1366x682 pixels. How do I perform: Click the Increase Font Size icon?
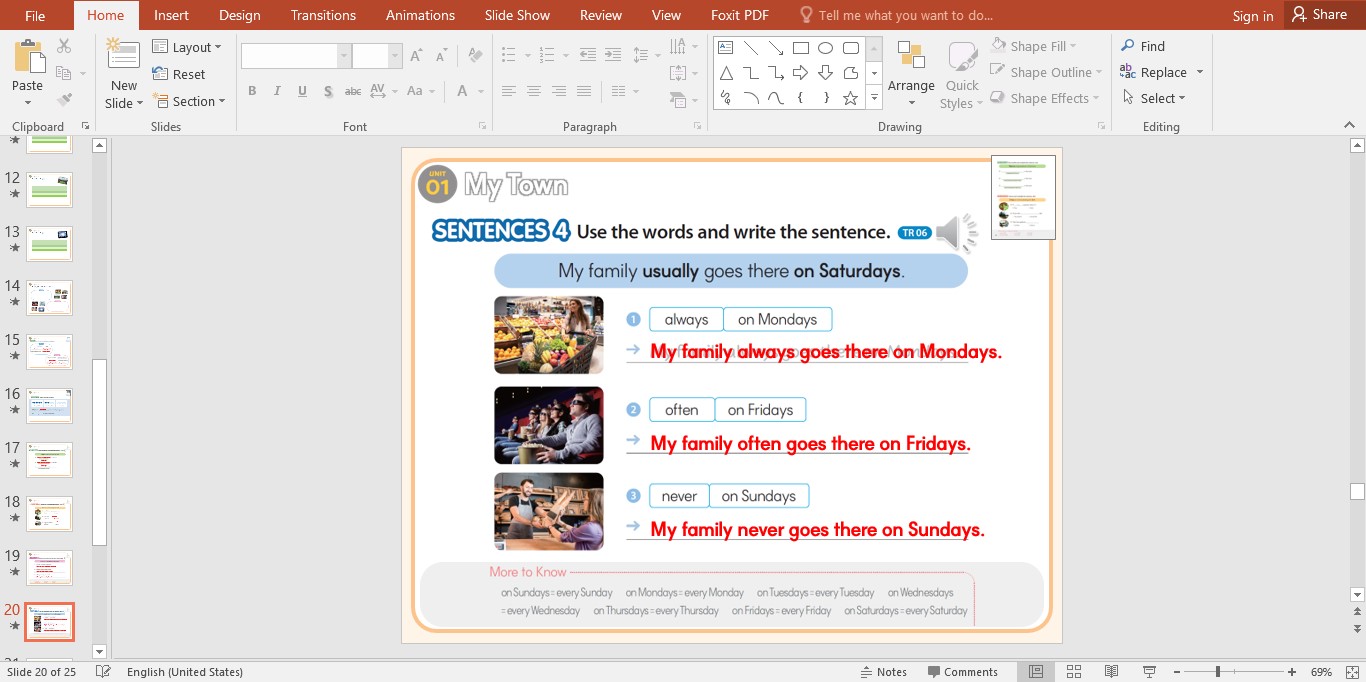(416, 56)
